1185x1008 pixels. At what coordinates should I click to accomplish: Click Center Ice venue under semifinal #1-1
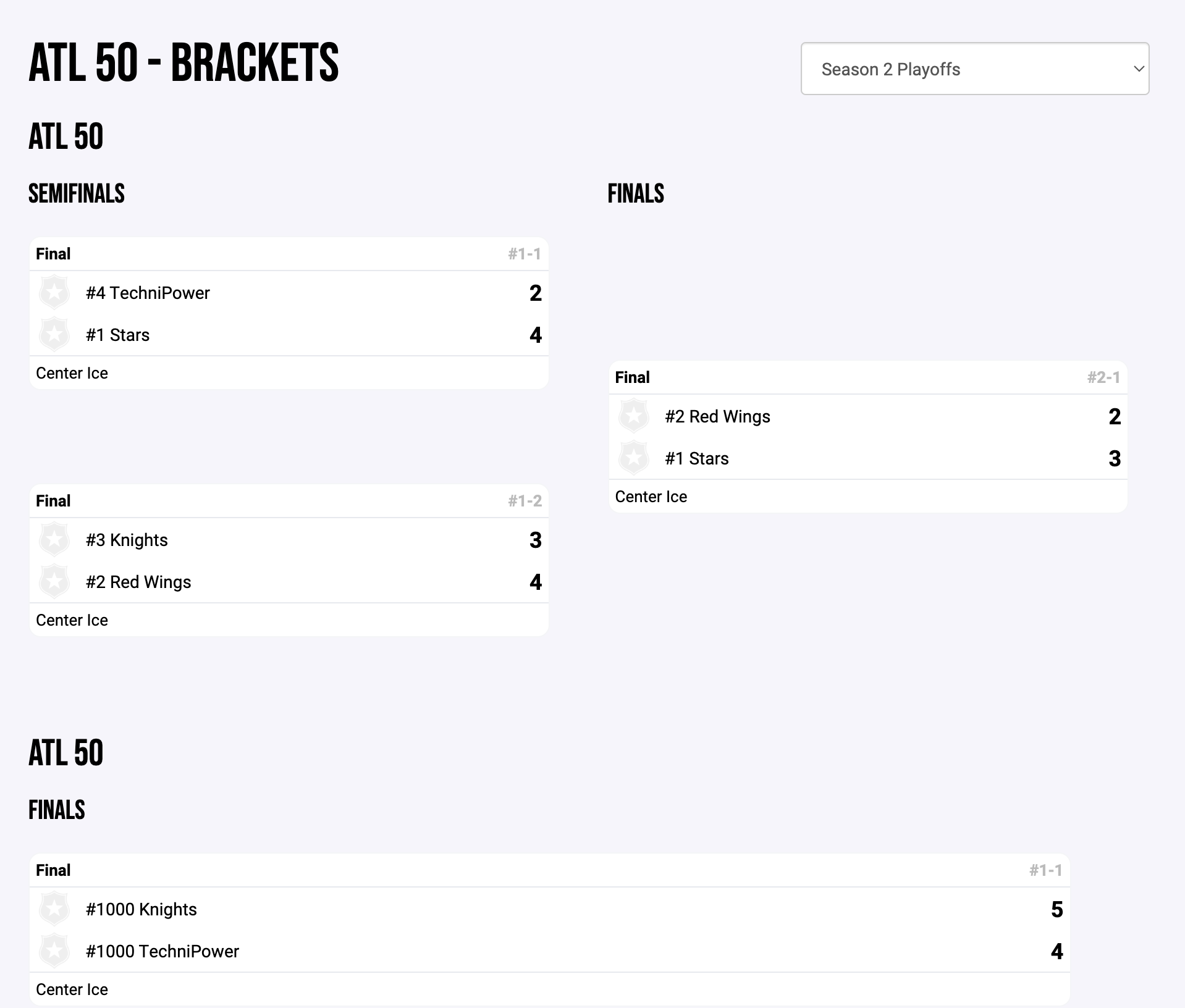(x=72, y=373)
